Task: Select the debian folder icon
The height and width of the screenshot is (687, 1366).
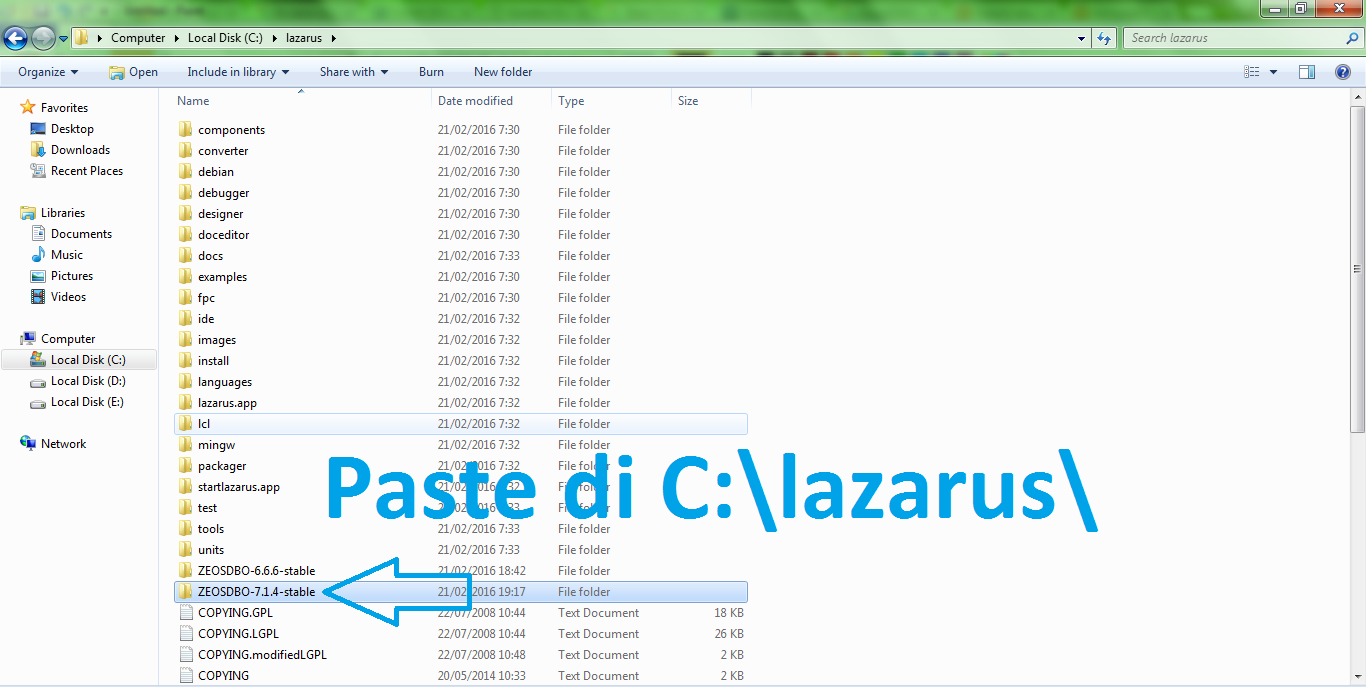Action: (185, 171)
